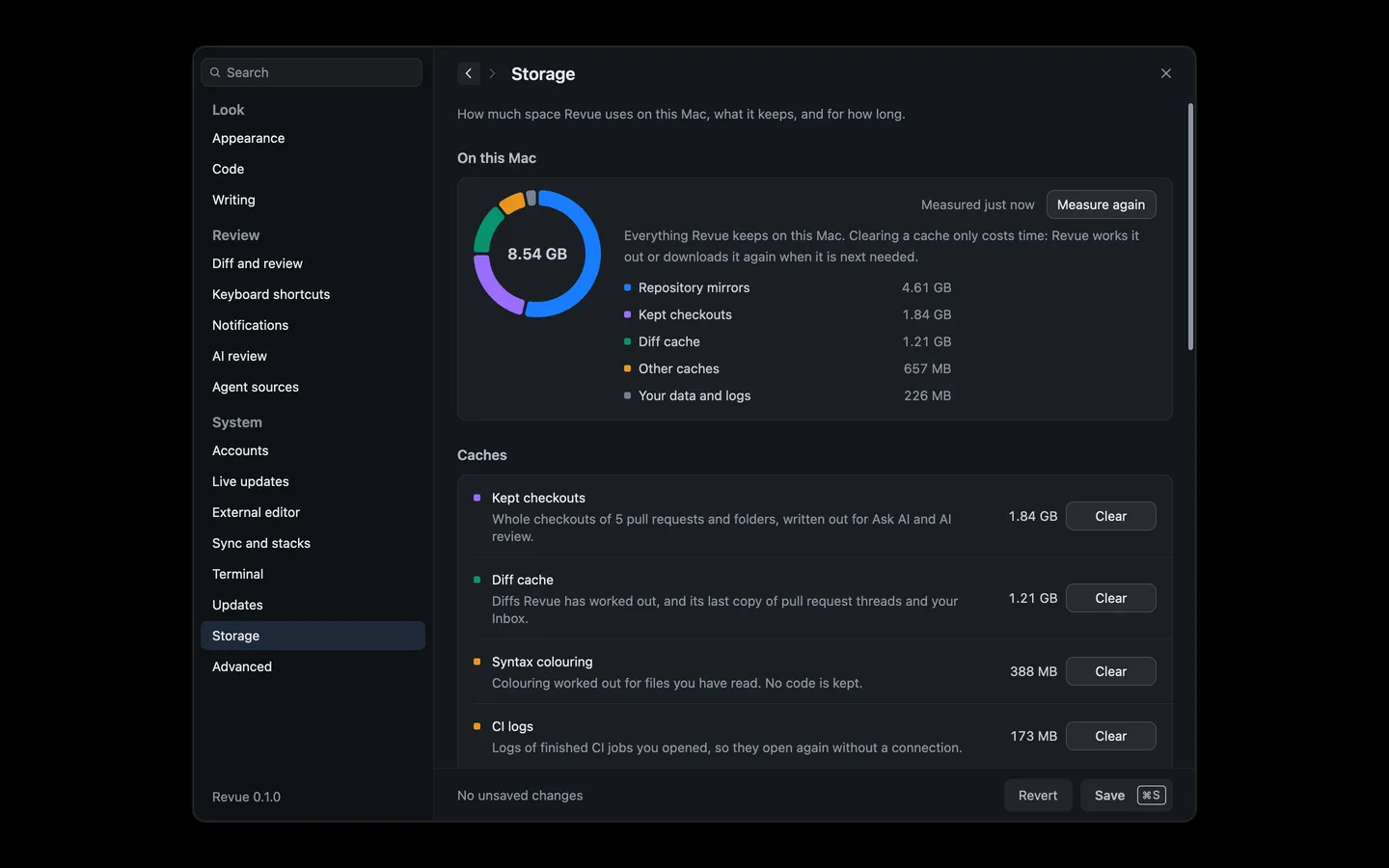Click the Other caches legend row
1389x868 pixels.
point(787,368)
